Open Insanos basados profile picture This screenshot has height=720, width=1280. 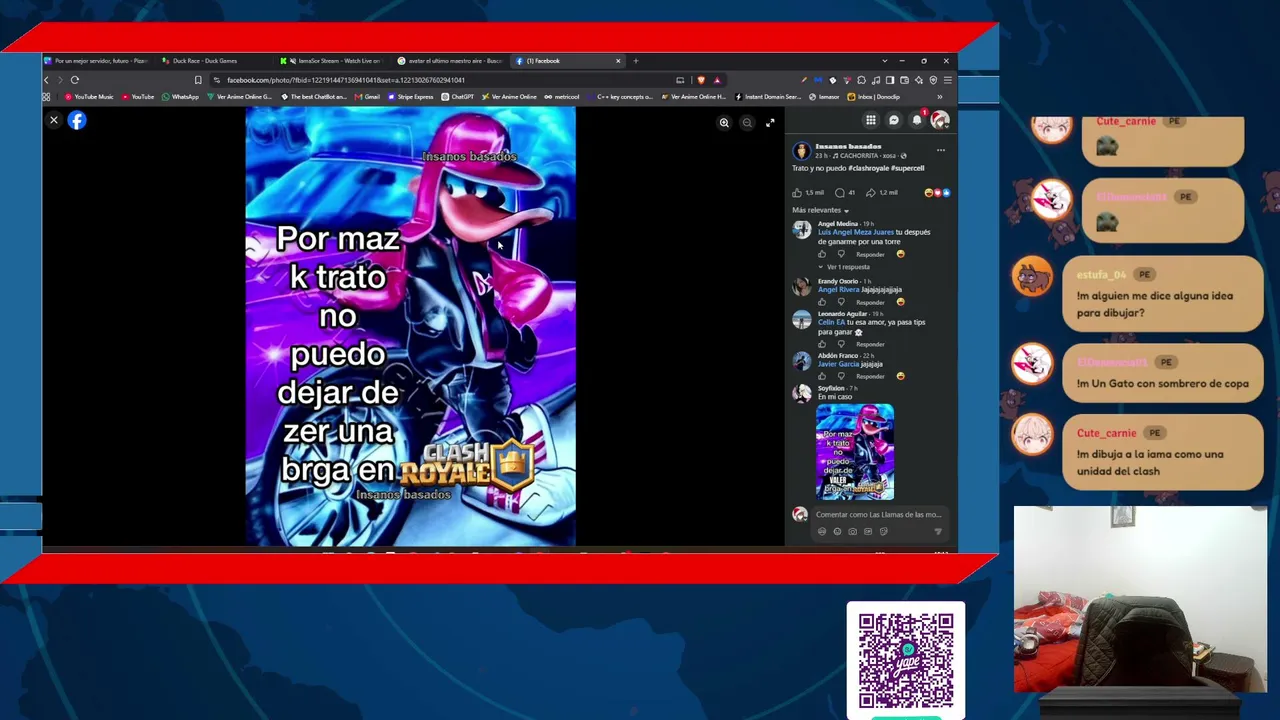pyautogui.click(x=801, y=151)
